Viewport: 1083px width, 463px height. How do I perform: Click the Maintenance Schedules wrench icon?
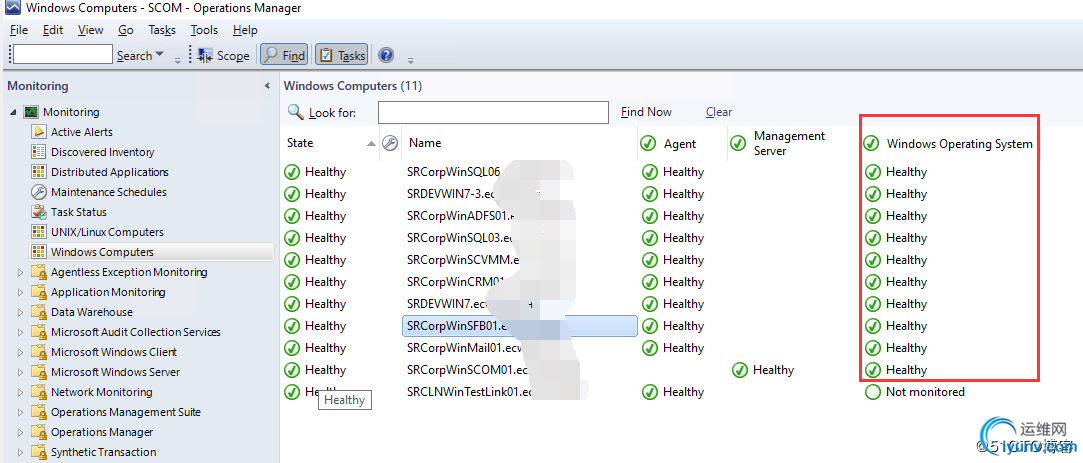(x=39, y=191)
